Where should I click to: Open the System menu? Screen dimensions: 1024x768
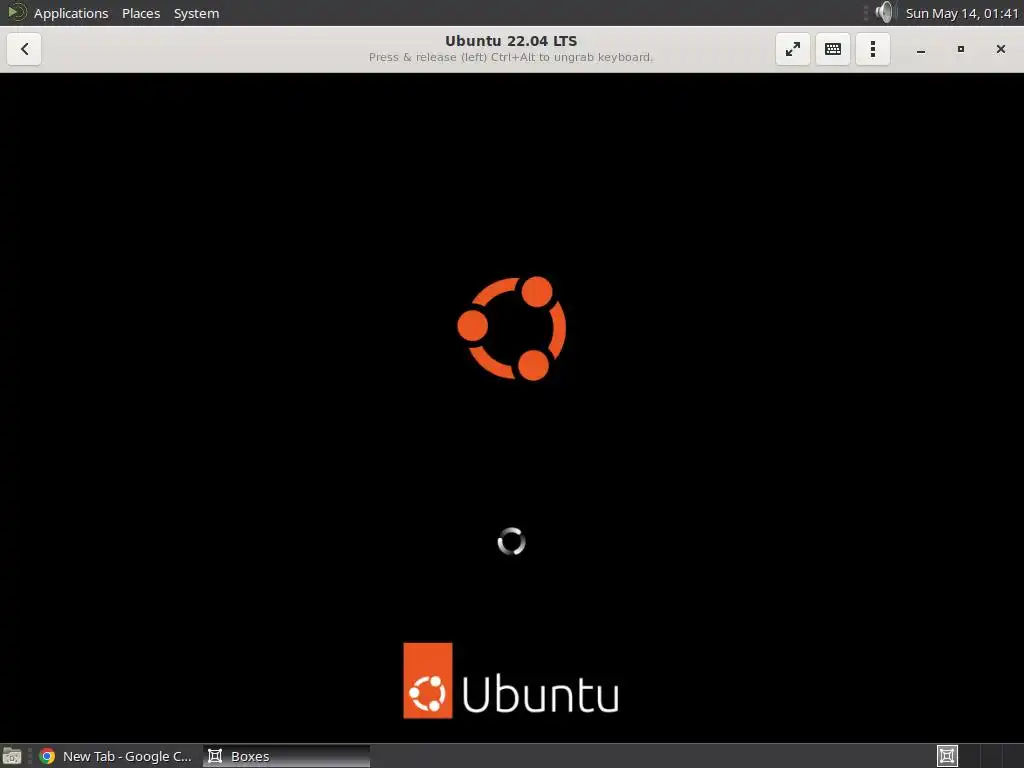click(x=196, y=13)
